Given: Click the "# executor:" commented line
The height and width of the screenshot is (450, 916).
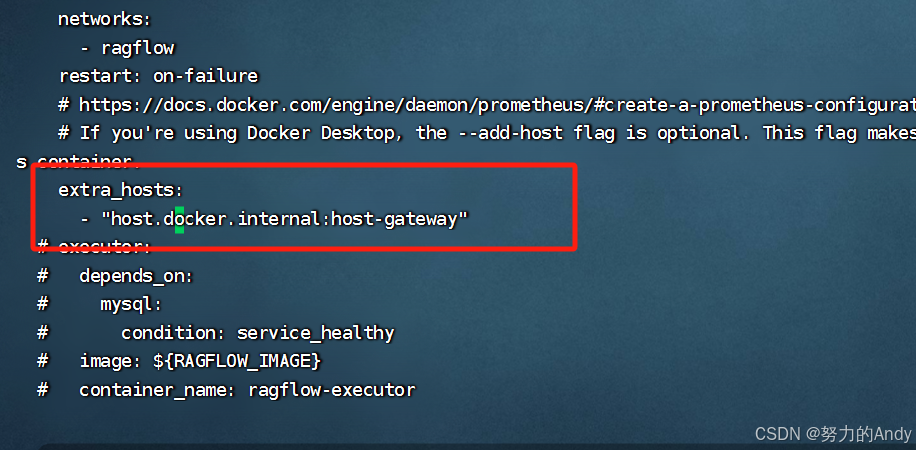Looking at the screenshot, I should (x=94, y=247).
